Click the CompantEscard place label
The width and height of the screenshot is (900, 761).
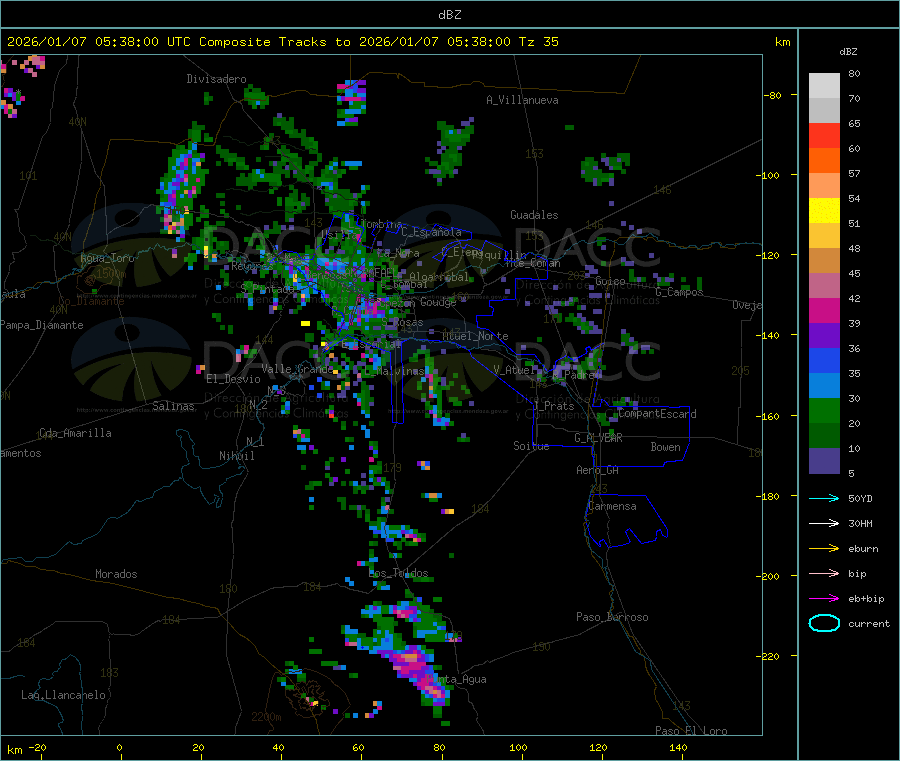(657, 414)
